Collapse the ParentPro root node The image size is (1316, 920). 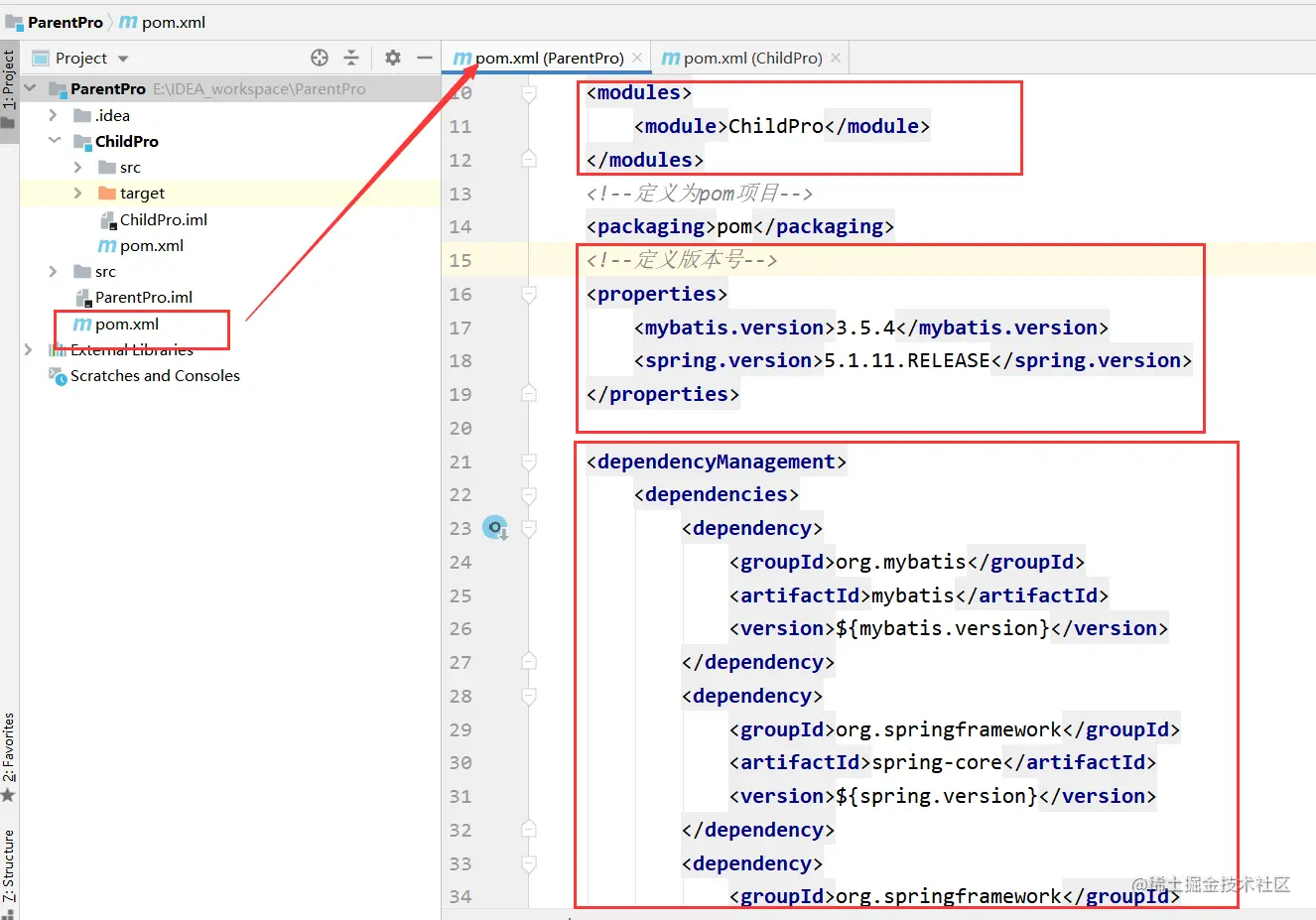[30, 88]
